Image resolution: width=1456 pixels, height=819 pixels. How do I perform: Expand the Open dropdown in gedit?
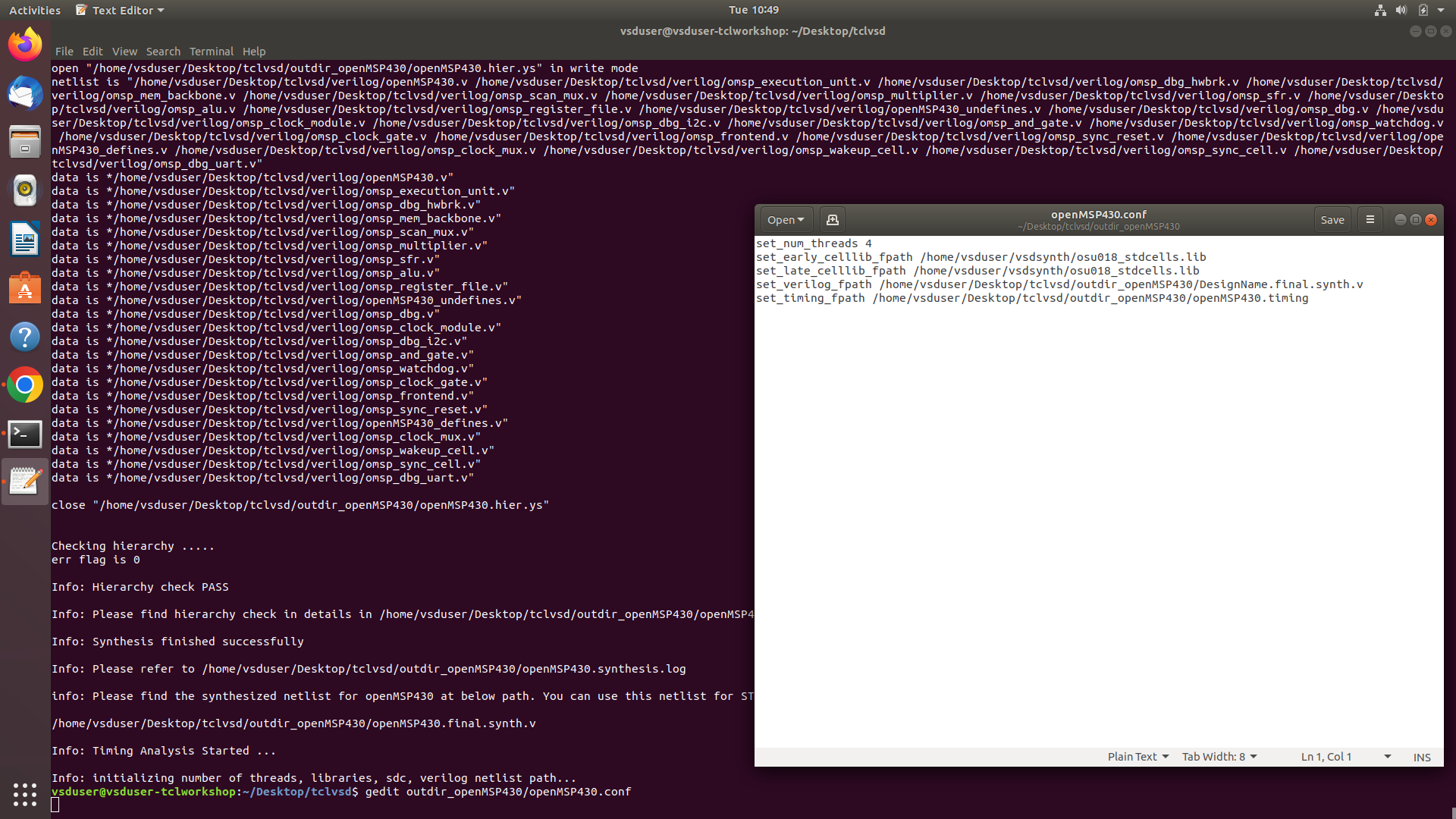785,220
